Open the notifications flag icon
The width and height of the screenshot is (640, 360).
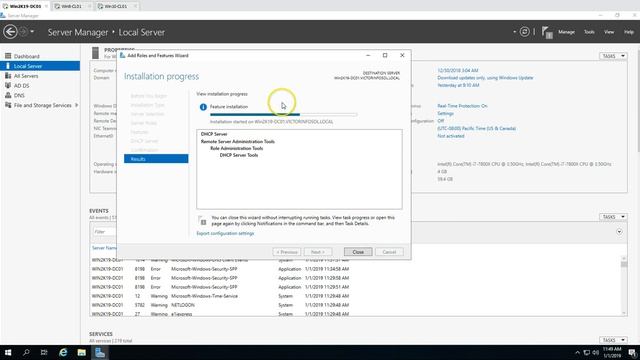pyautogui.click(x=547, y=32)
